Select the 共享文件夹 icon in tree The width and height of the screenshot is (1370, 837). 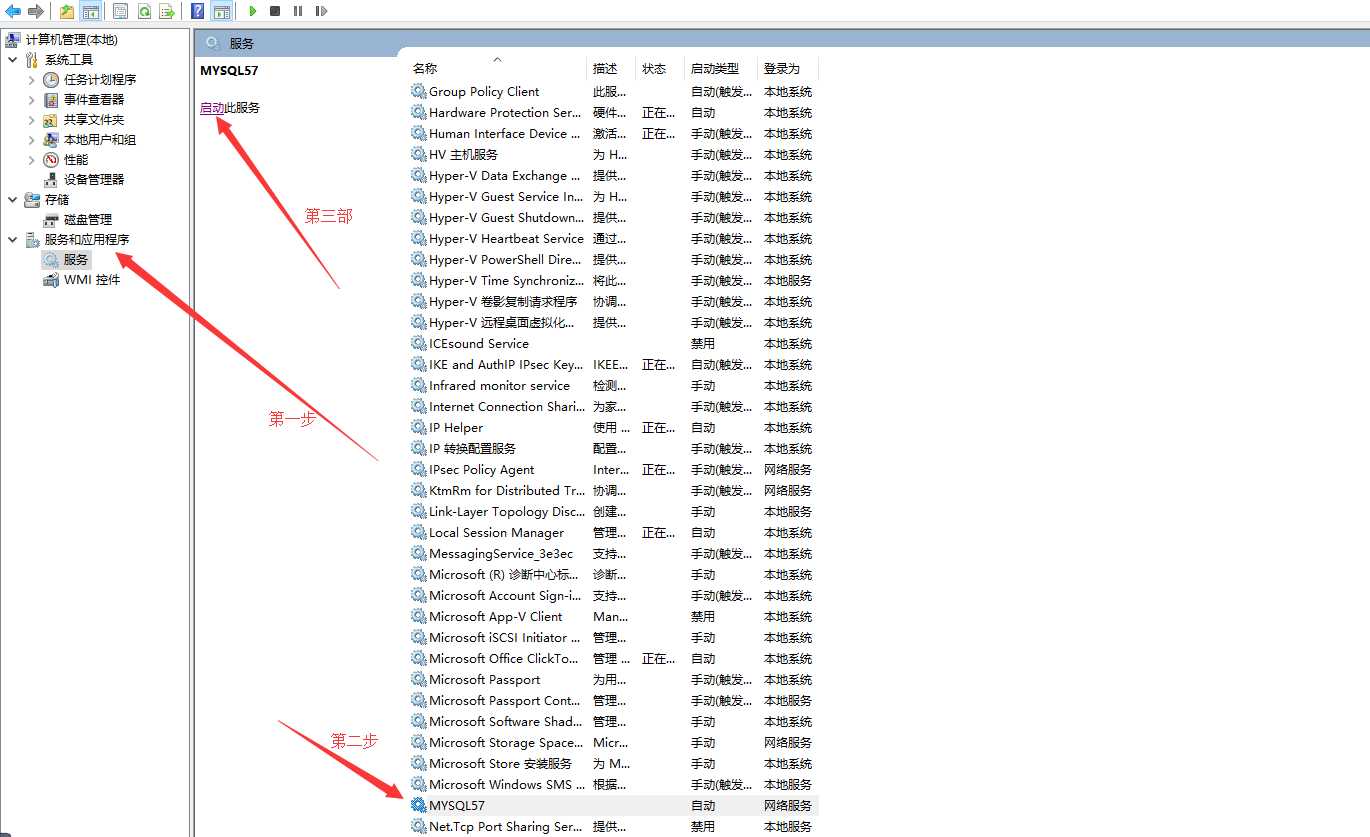coord(51,120)
